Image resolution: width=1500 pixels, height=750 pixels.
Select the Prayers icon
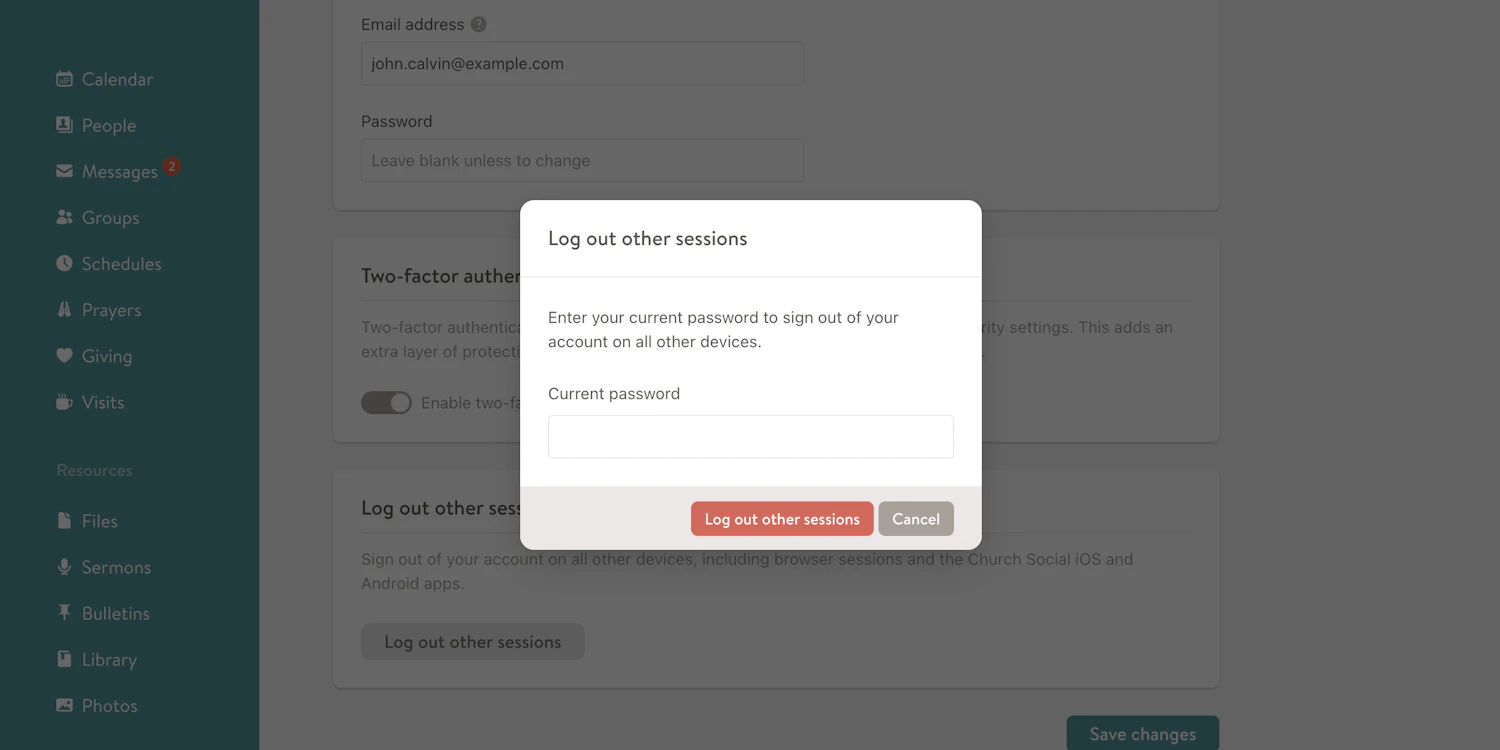click(63, 309)
